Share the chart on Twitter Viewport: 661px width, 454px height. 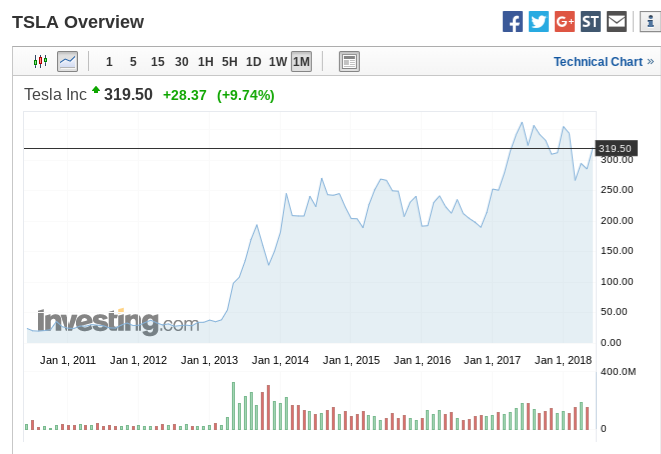pos(539,21)
